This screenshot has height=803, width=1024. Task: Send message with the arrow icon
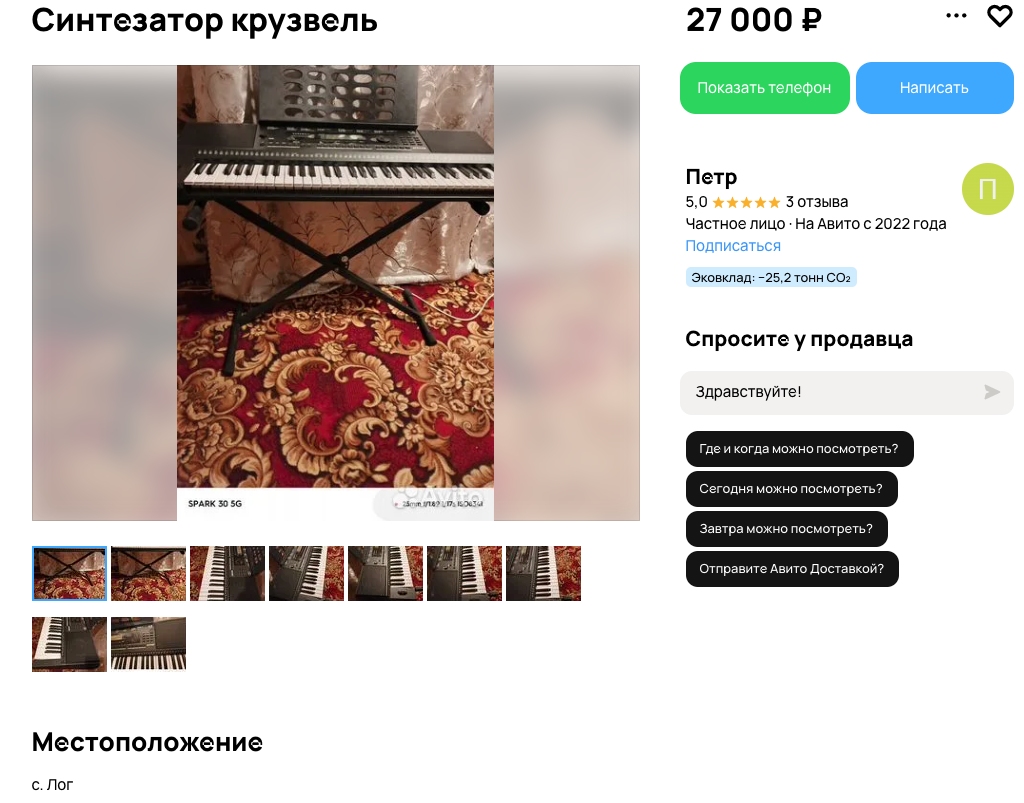992,392
